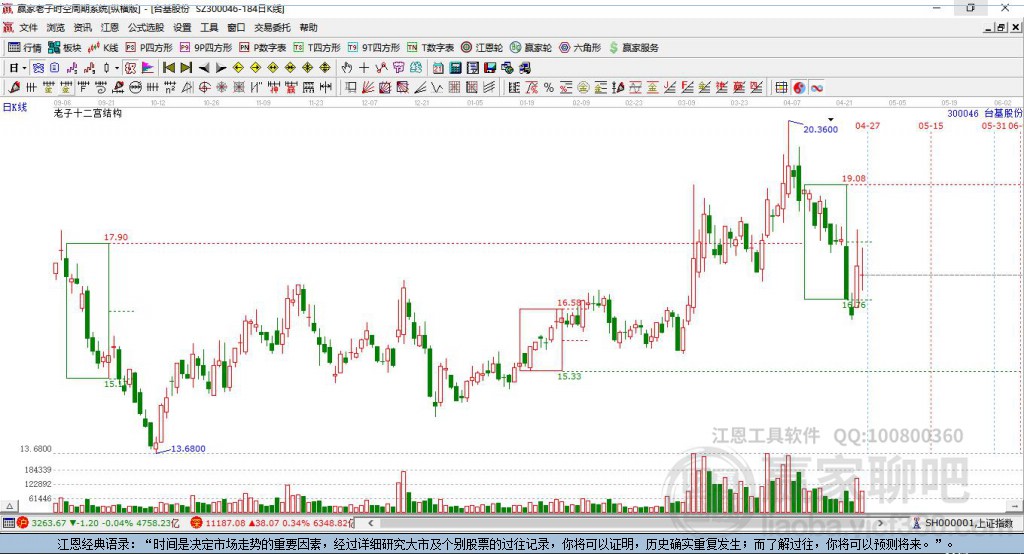Open the 交易委托 menu
1024x554 pixels.
pos(272,27)
